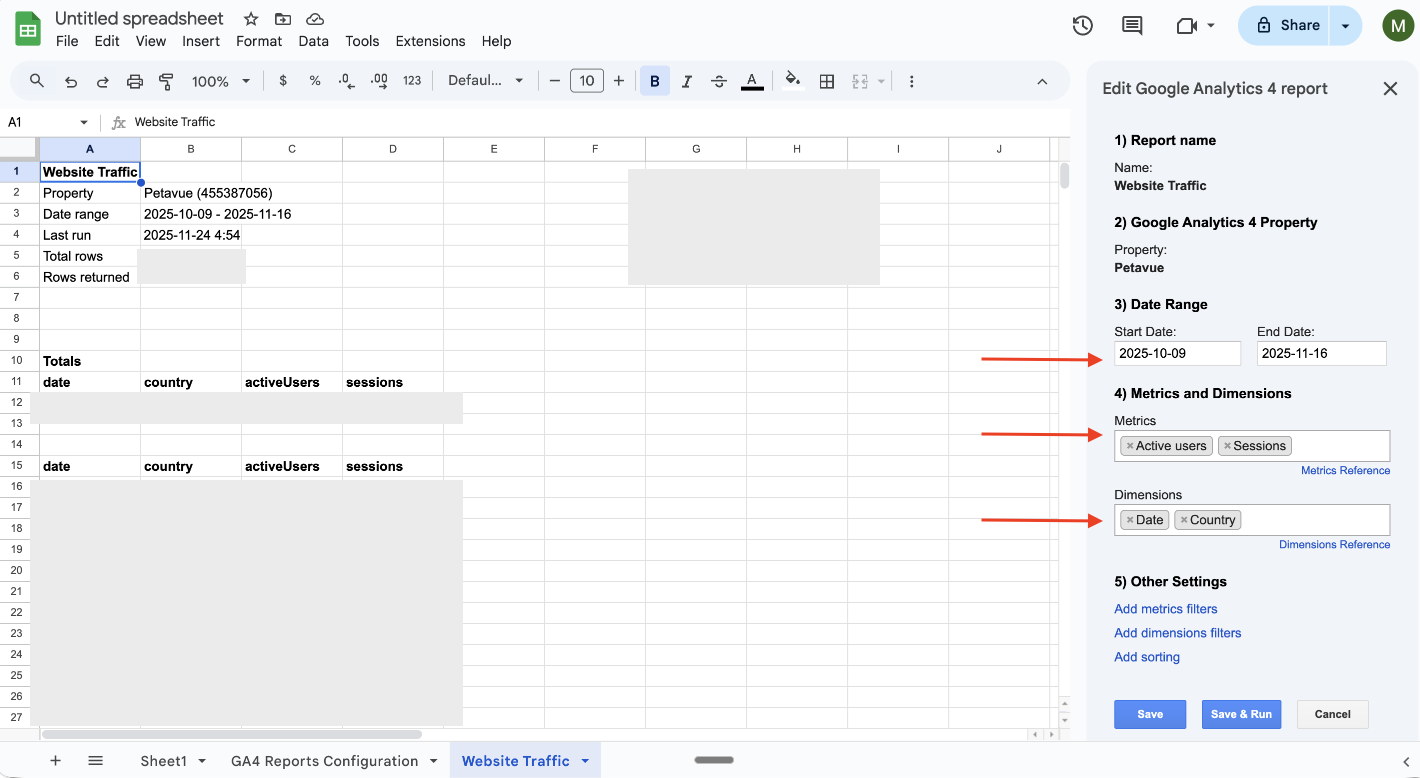Open the Dimensions Reference link

(x=1334, y=544)
